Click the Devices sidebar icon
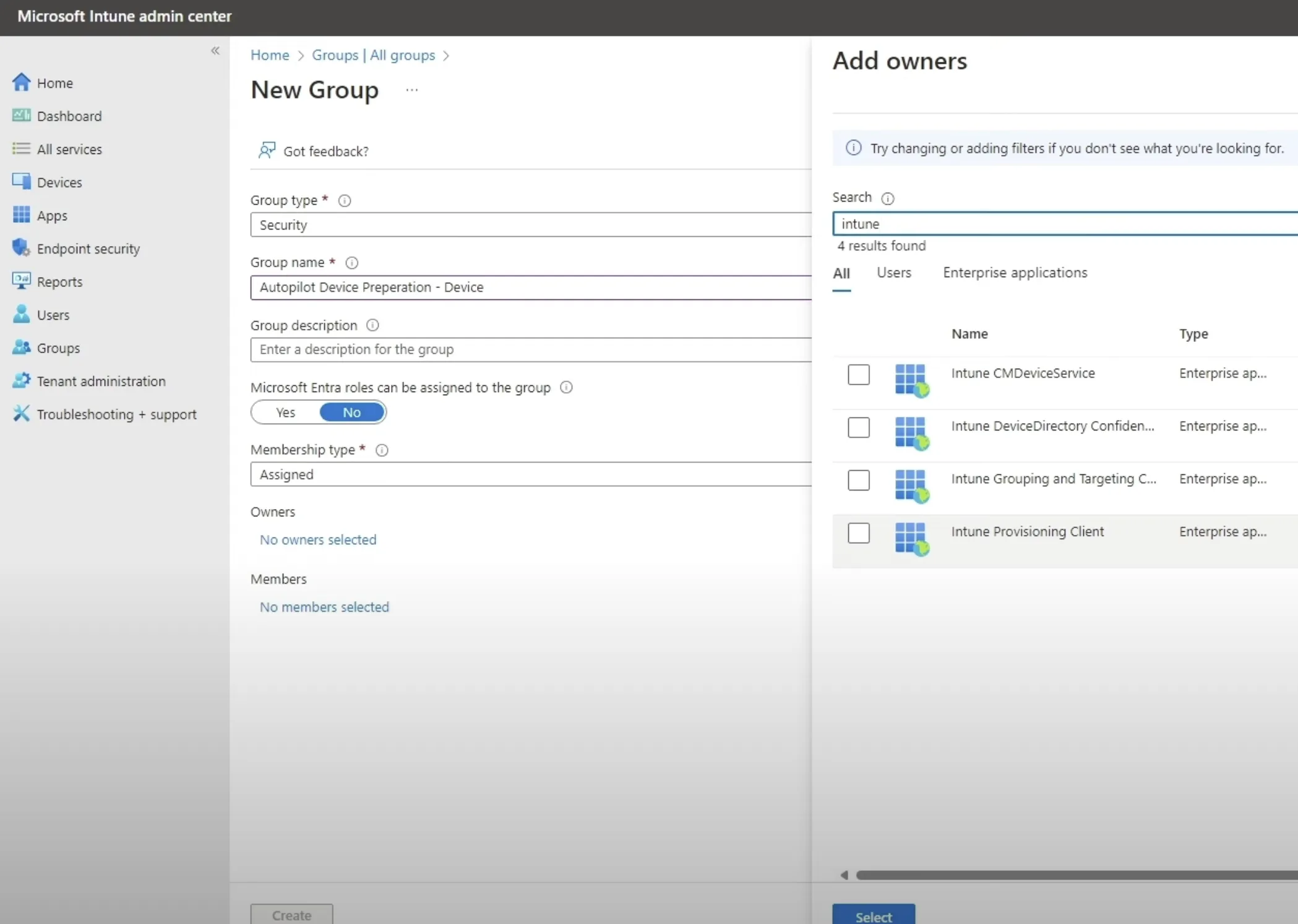 [21, 182]
